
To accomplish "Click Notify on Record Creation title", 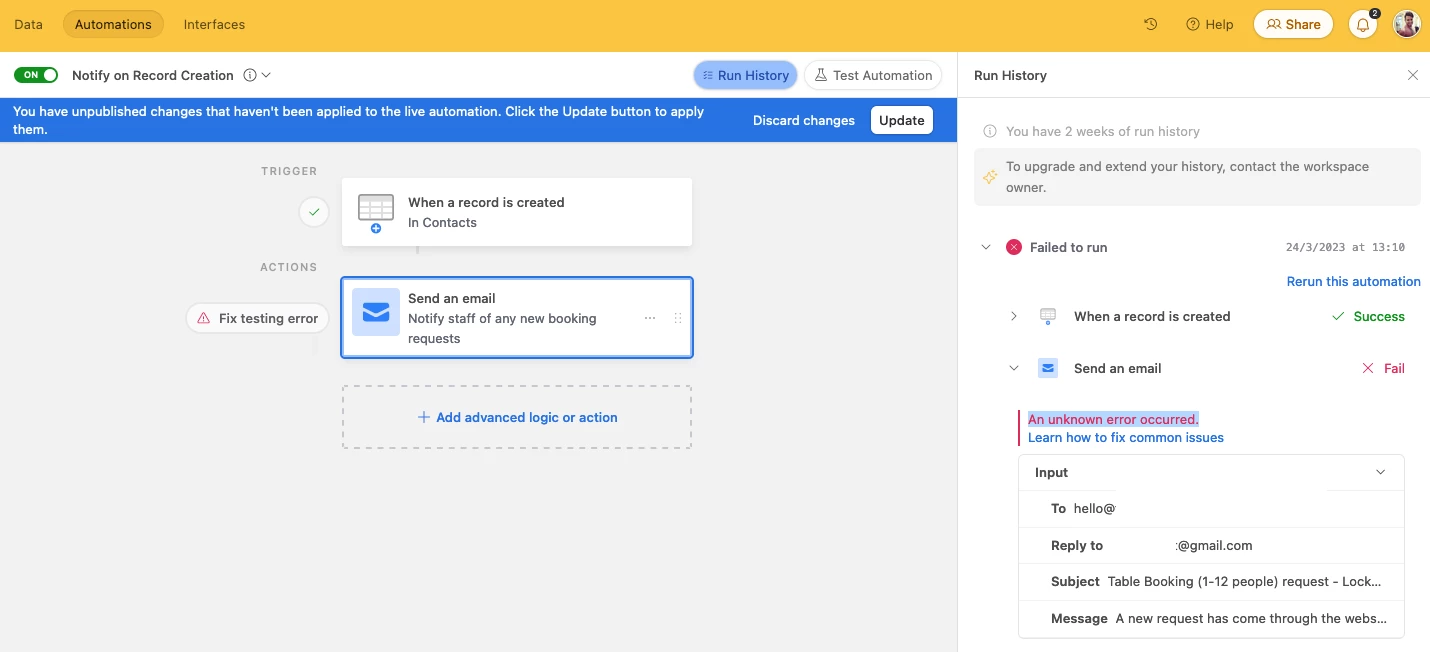I will click(153, 75).
